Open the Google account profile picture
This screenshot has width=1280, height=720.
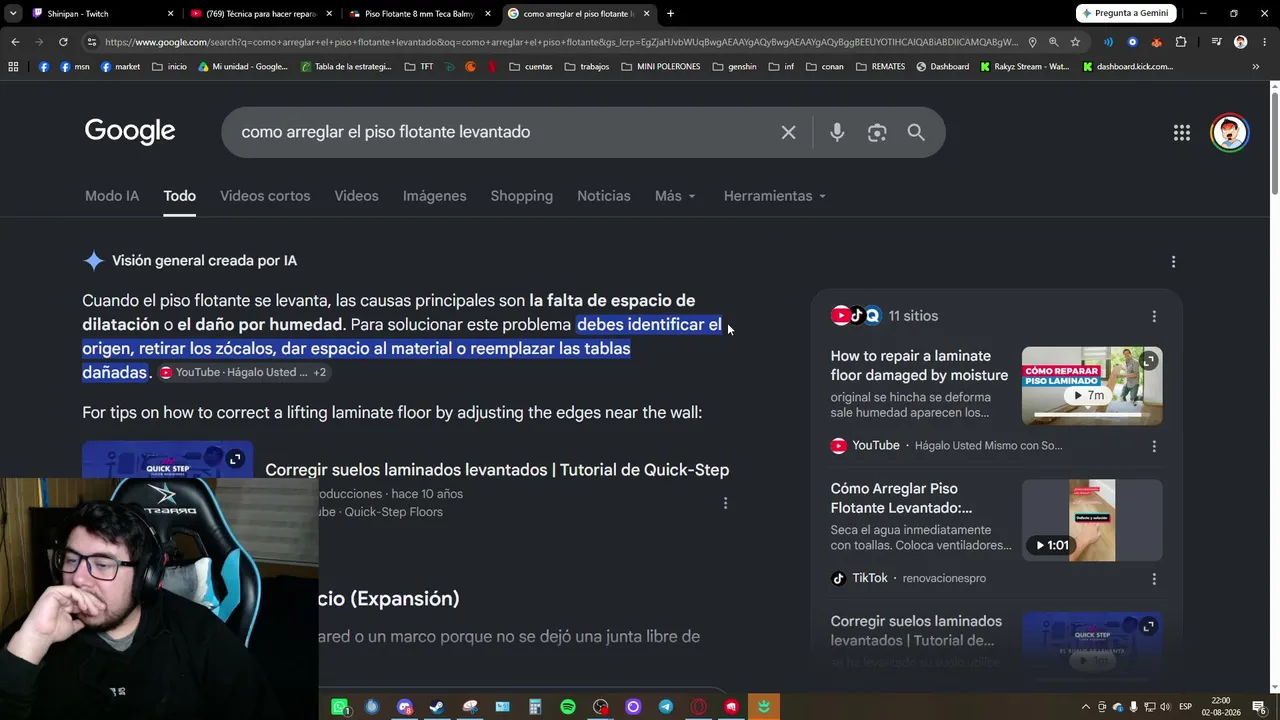1230,133
